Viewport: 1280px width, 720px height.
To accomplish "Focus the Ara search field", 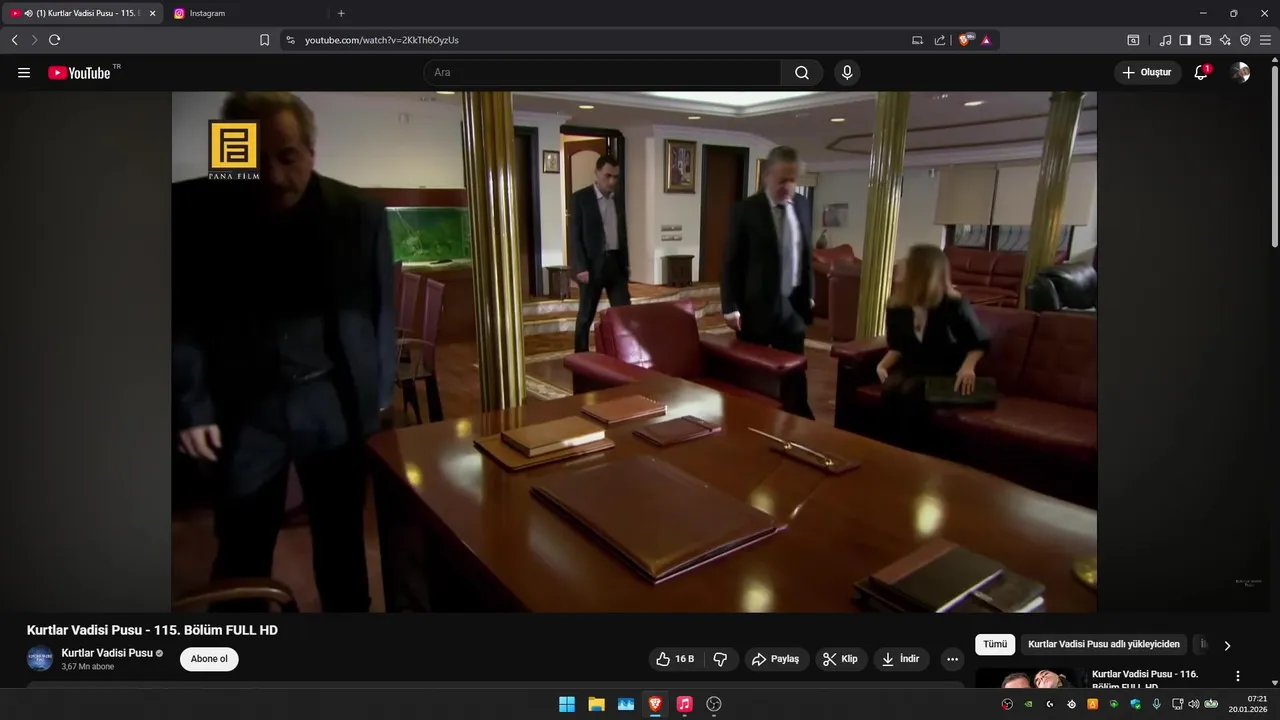I will (x=602, y=73).
